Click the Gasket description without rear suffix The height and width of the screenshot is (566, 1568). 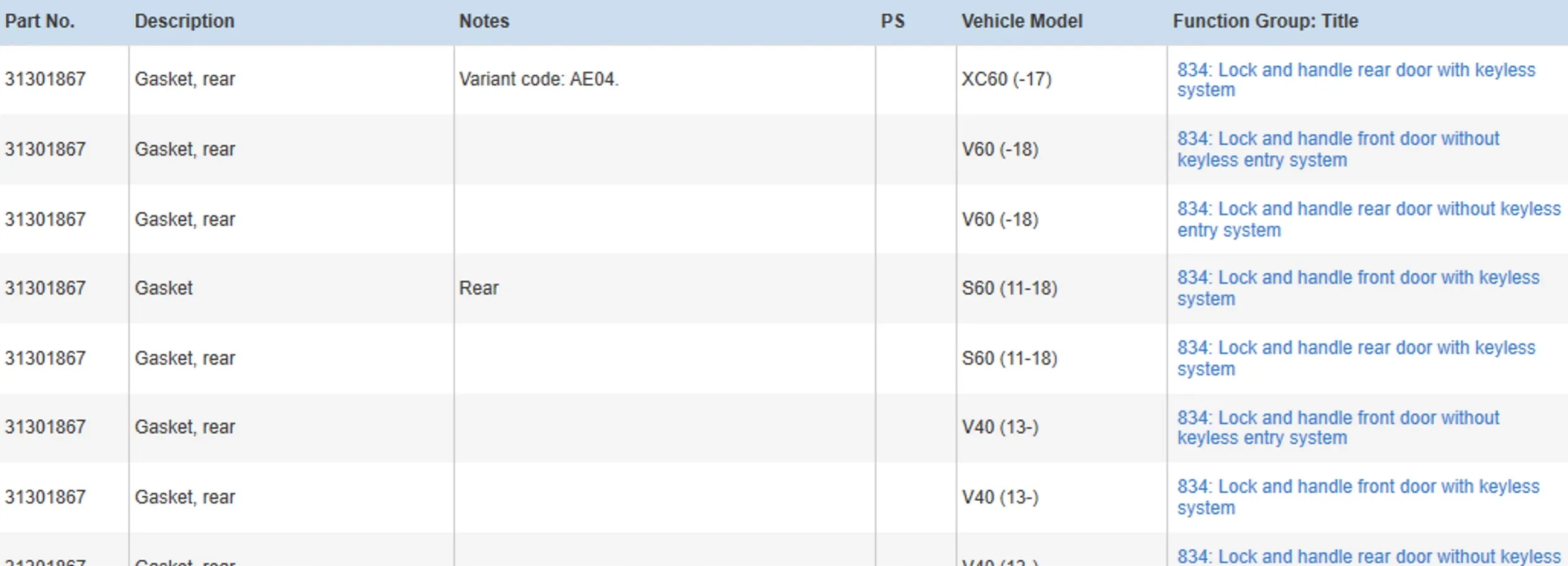click(164, 288)
